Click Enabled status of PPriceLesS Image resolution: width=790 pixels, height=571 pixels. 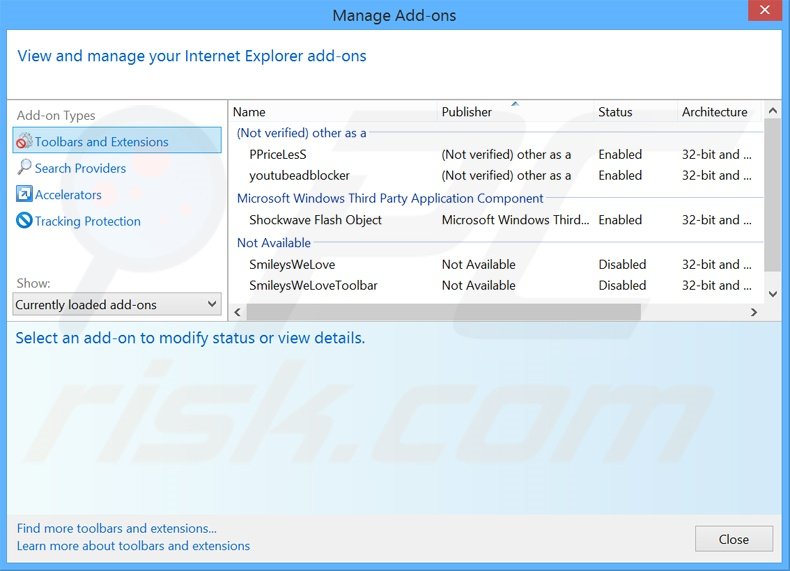point(620,155)
